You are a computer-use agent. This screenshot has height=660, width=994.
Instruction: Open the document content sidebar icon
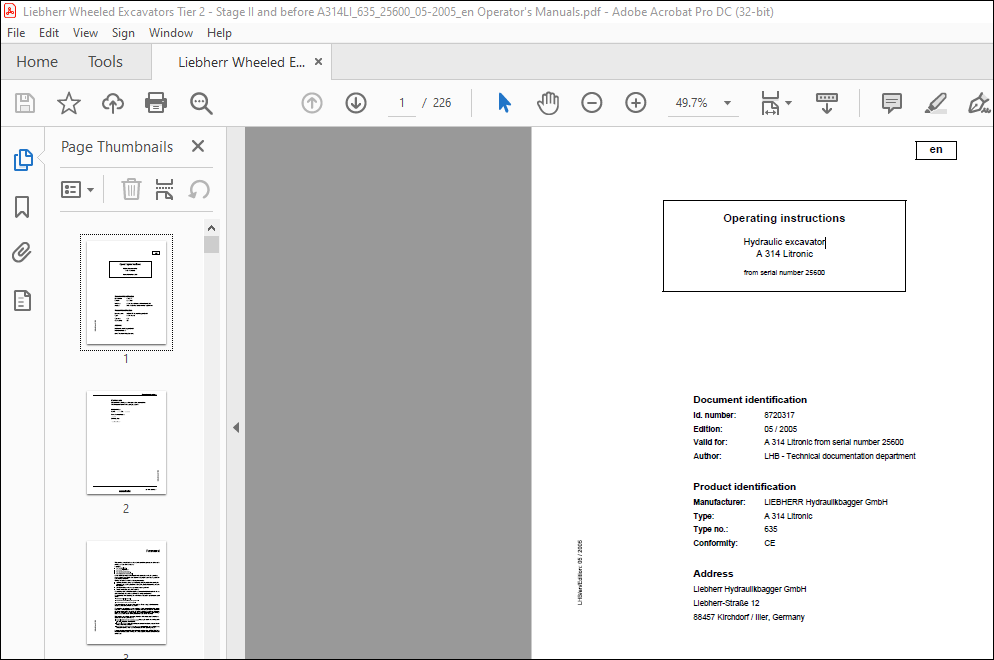22,301
